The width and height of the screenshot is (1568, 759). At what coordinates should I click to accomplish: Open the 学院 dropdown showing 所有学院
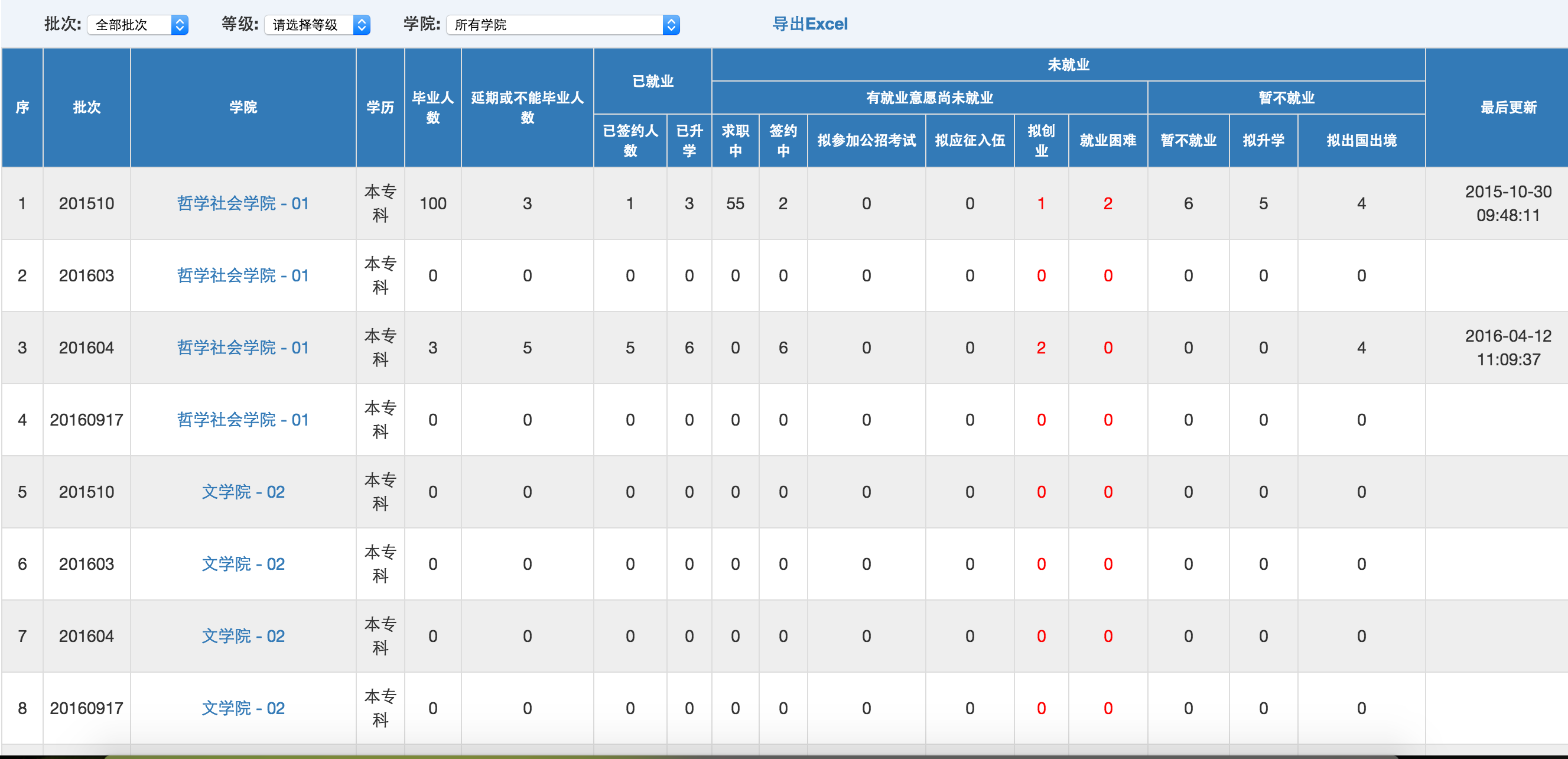562,24
